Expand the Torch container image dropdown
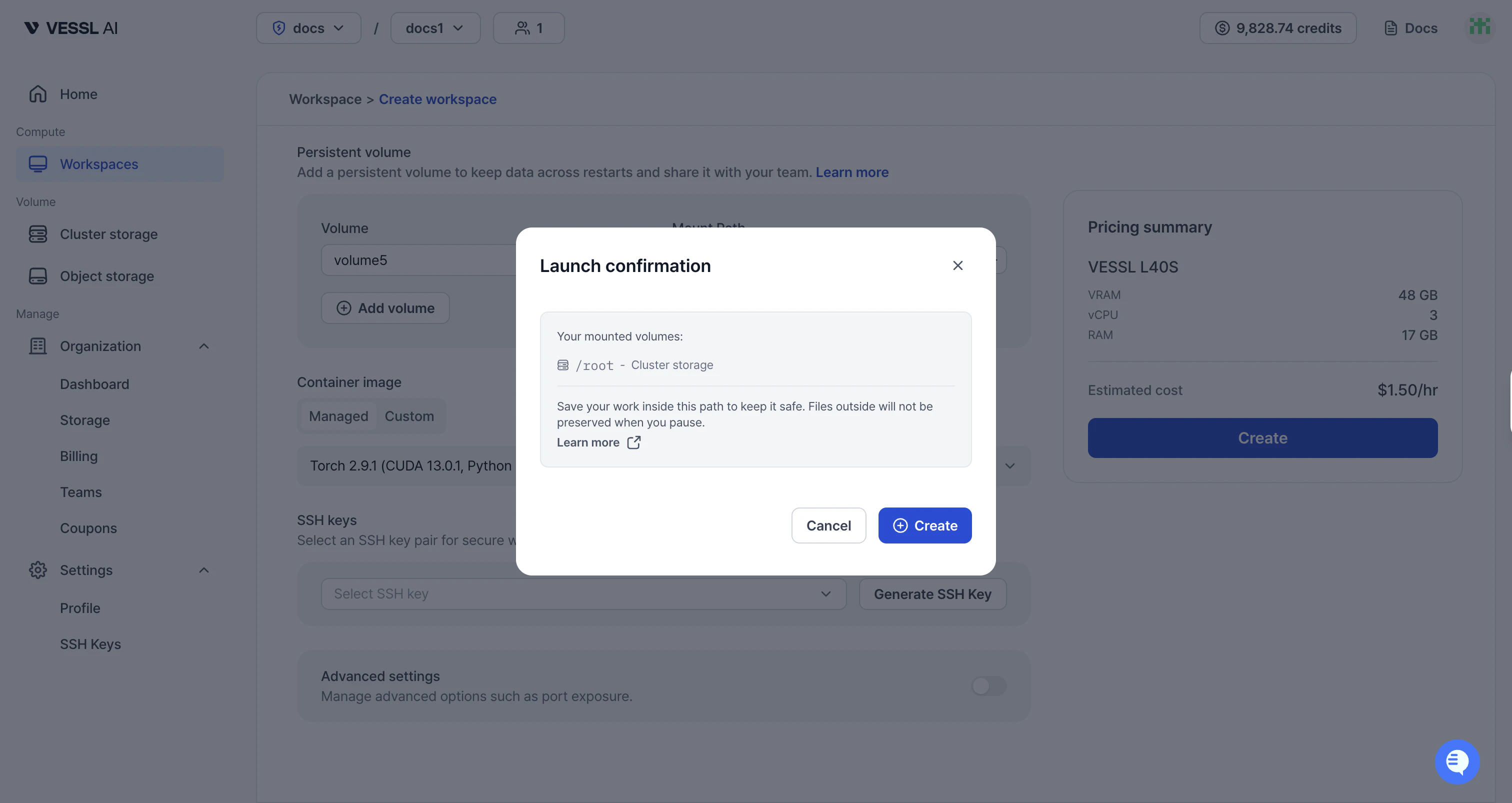Image resolution: width=1512 pixels, height=803 pixels. click(x=1009, y=465)
